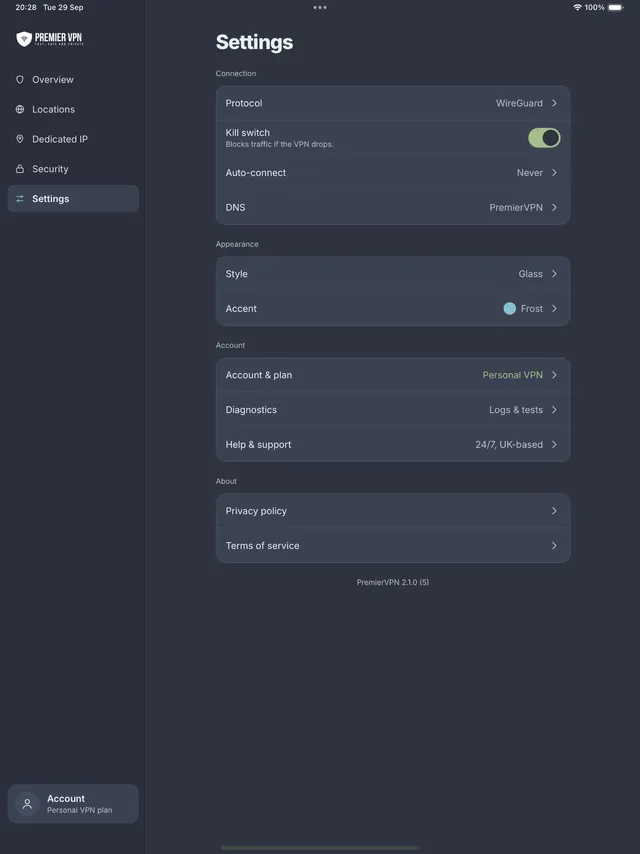The image size is (640, 854).
Task: Expand the Protocol row chevron
Action: 554,103
